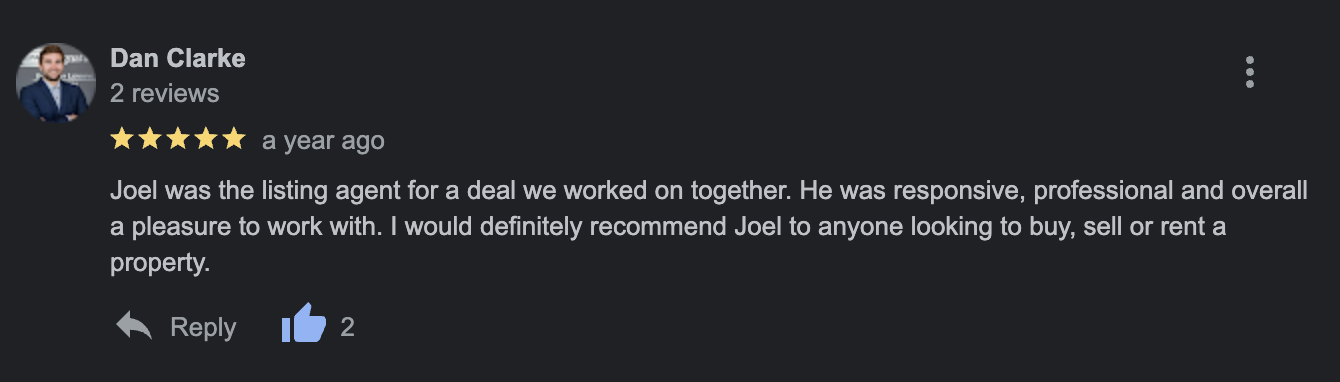The width and height of the screenshot is (1340, 382).
Task: Click the fifth rating star
Action: tap(234, 139)
